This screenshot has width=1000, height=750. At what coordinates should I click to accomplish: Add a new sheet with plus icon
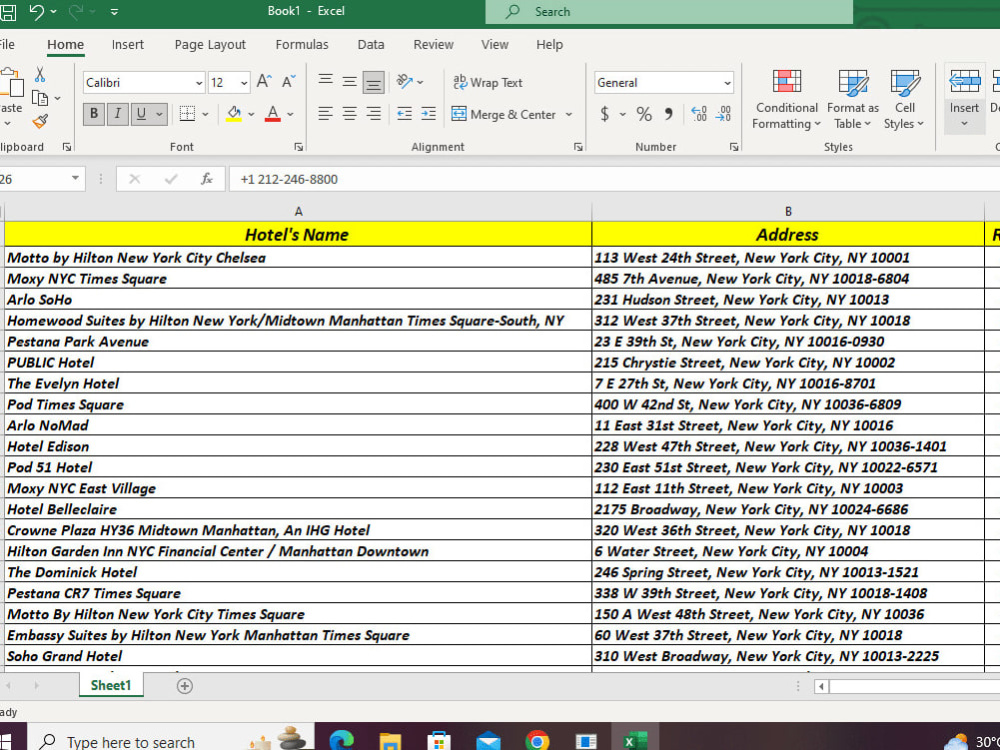pos(184,686)
